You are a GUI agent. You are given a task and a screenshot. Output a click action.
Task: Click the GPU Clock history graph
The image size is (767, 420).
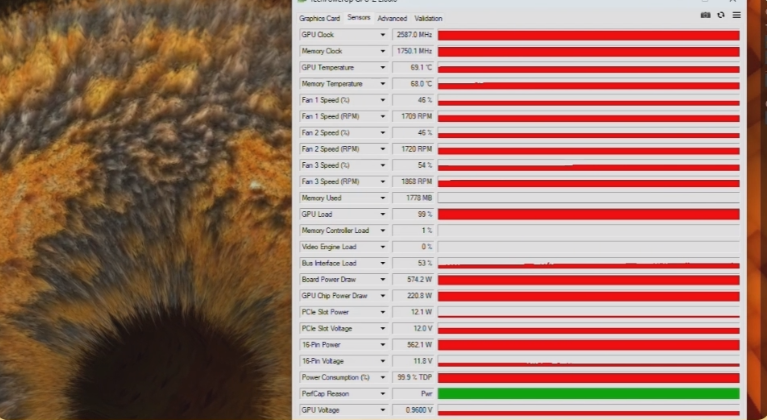pos(588,35)
